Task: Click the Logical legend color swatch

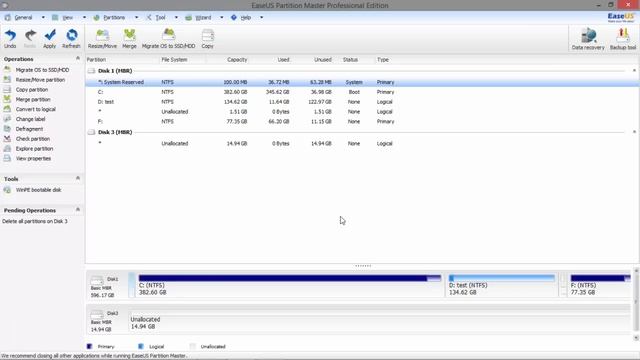Action: (141, 347)
